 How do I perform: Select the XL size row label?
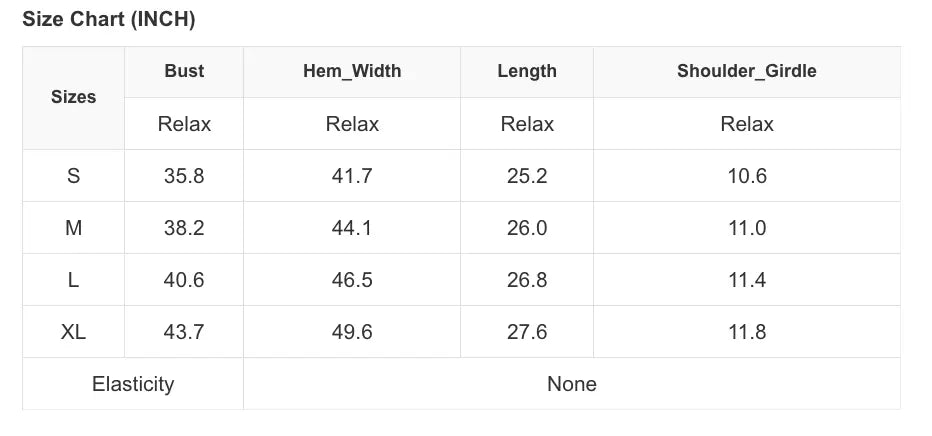click(73, 332)
